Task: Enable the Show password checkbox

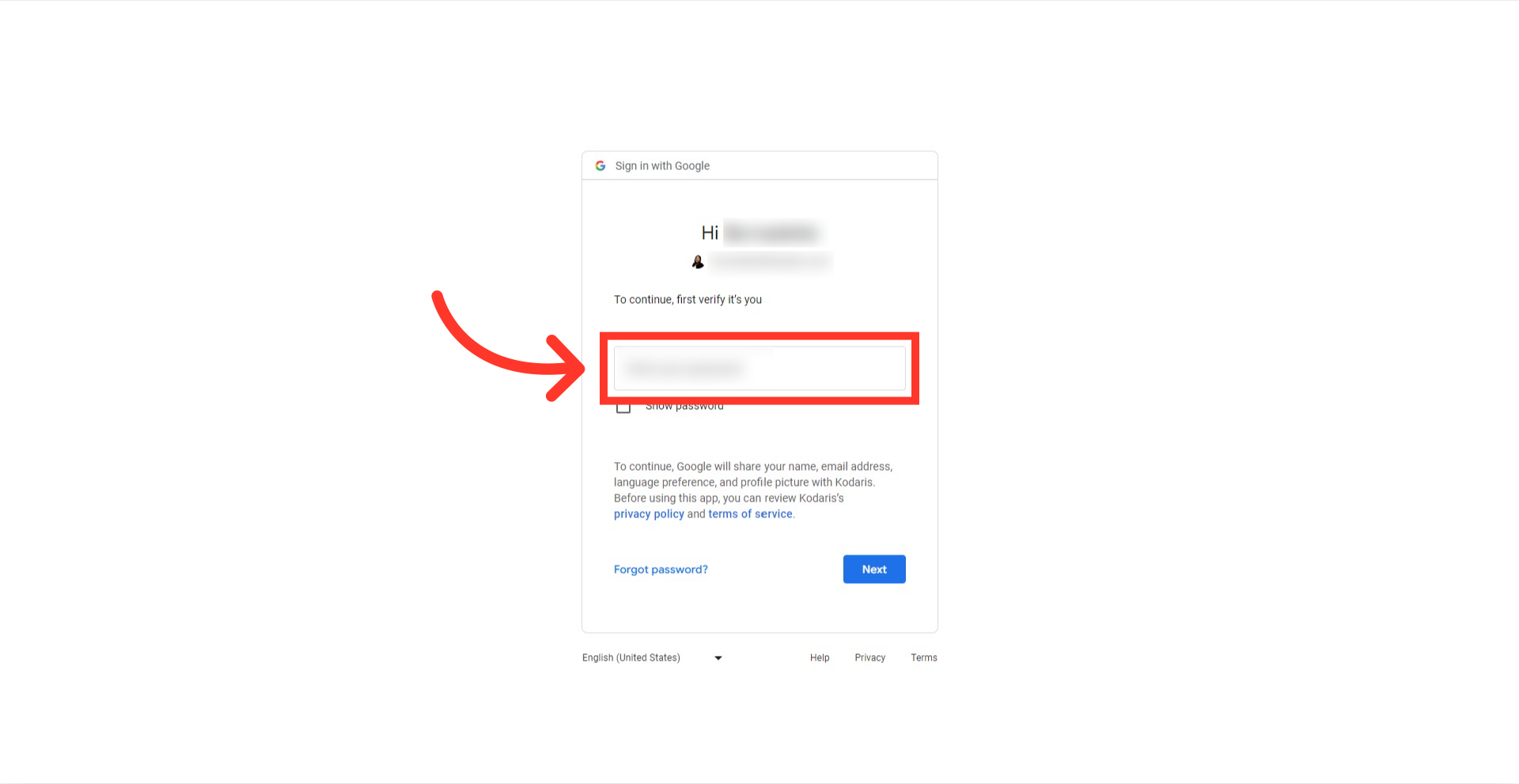Action: 623,407
